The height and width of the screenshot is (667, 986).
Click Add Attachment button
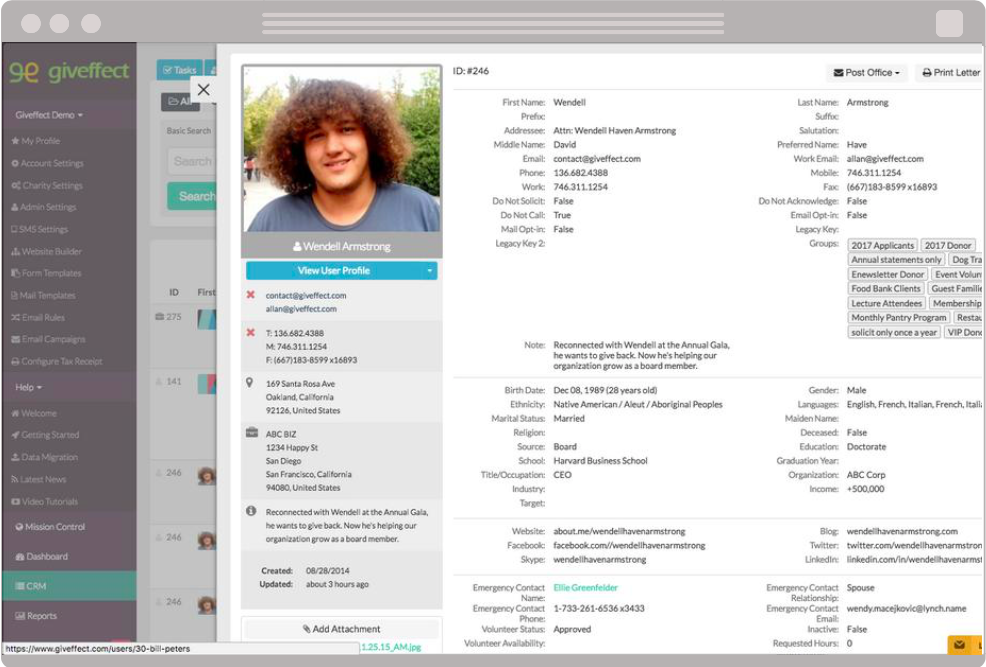341,629
